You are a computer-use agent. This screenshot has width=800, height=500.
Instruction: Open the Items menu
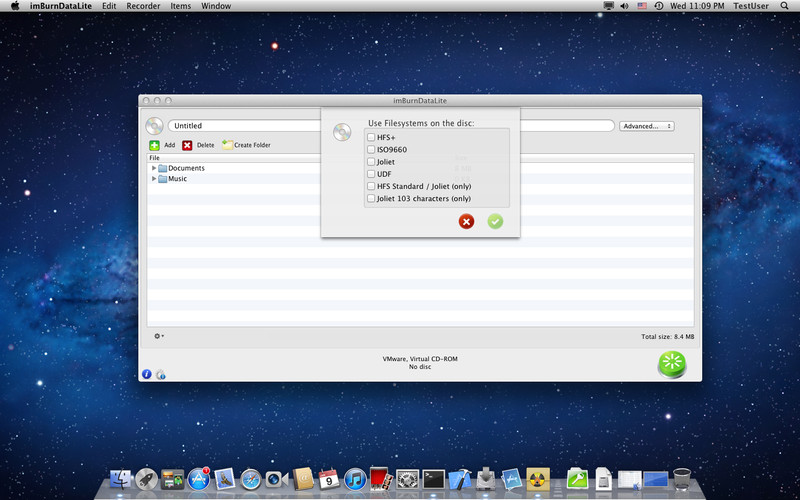(181, 6)
